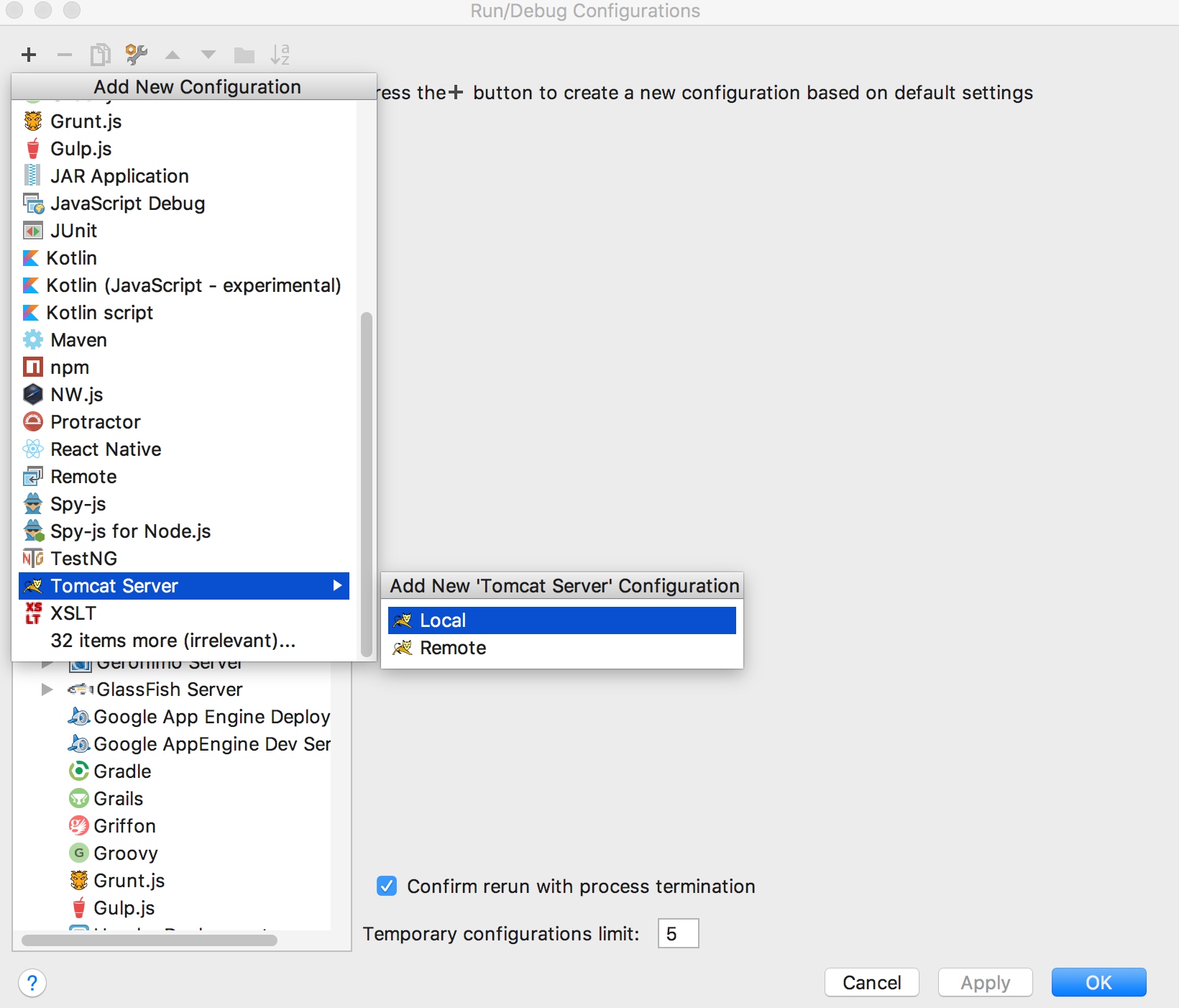1179x1008 pixels.
Task: Click the JAR Application icon
Action: coord(33,176)
